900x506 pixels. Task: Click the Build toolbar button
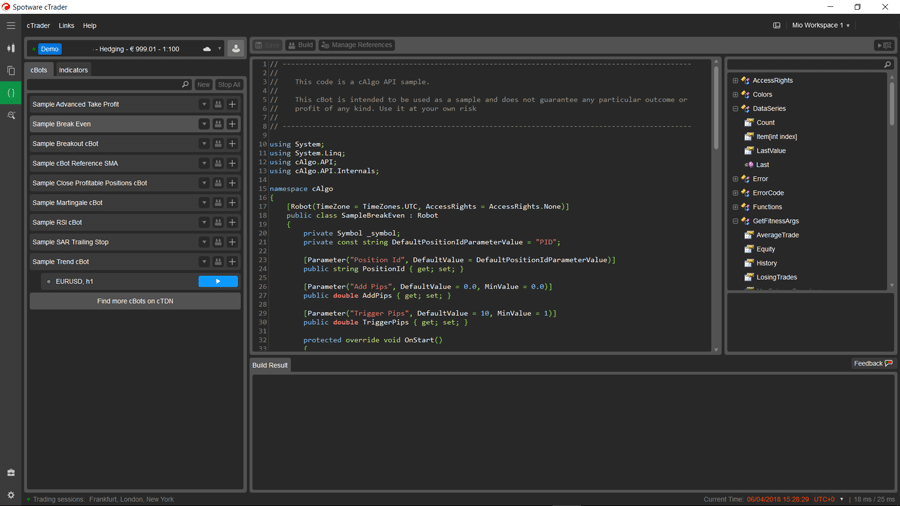300,45
